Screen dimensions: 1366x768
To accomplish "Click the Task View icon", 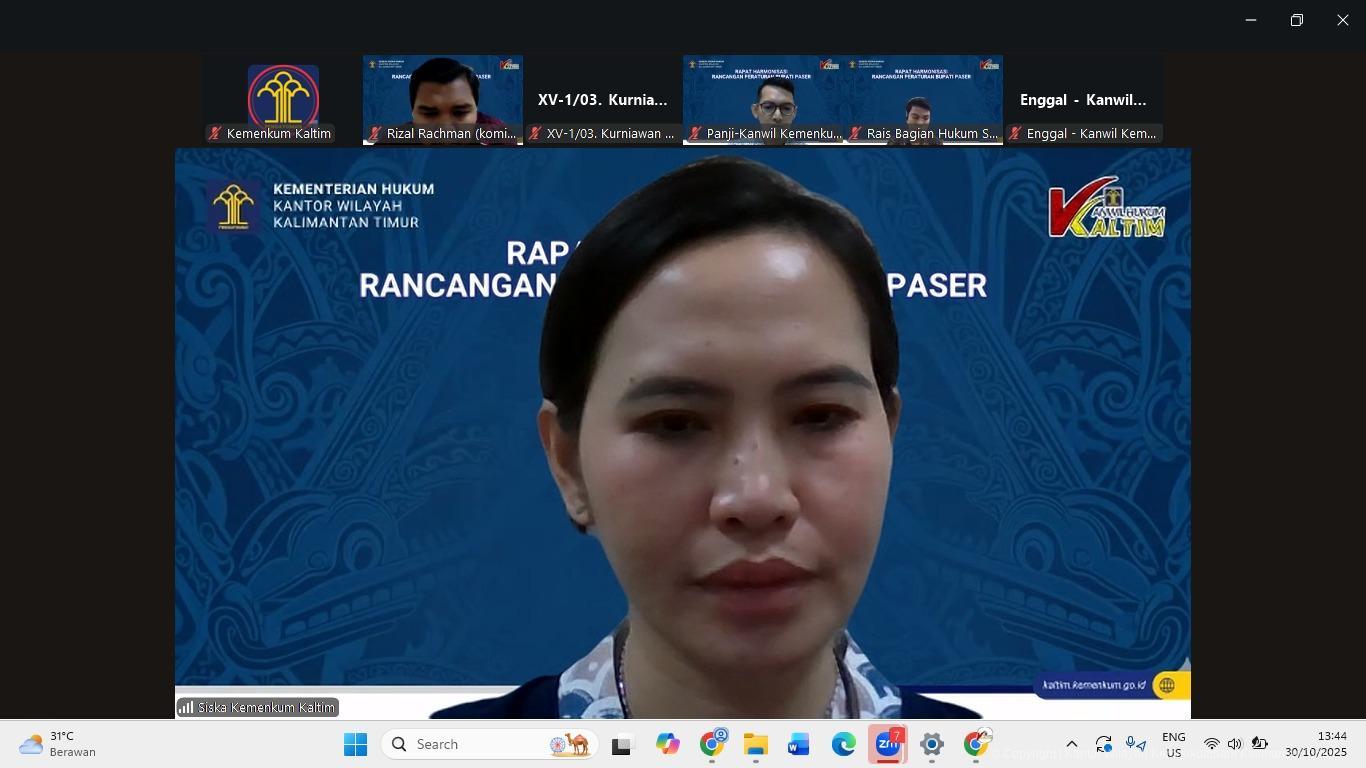I will pos(623,744).
